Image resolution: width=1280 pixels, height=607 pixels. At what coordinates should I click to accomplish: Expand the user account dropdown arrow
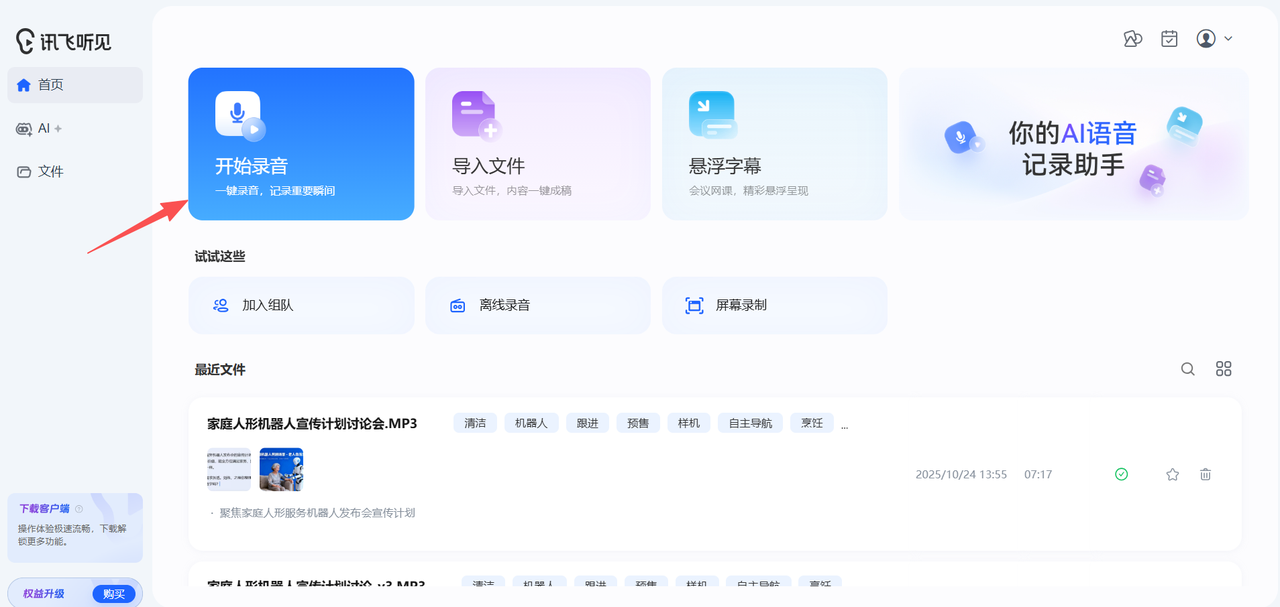pyautogui.click(x=1228, y=39)
